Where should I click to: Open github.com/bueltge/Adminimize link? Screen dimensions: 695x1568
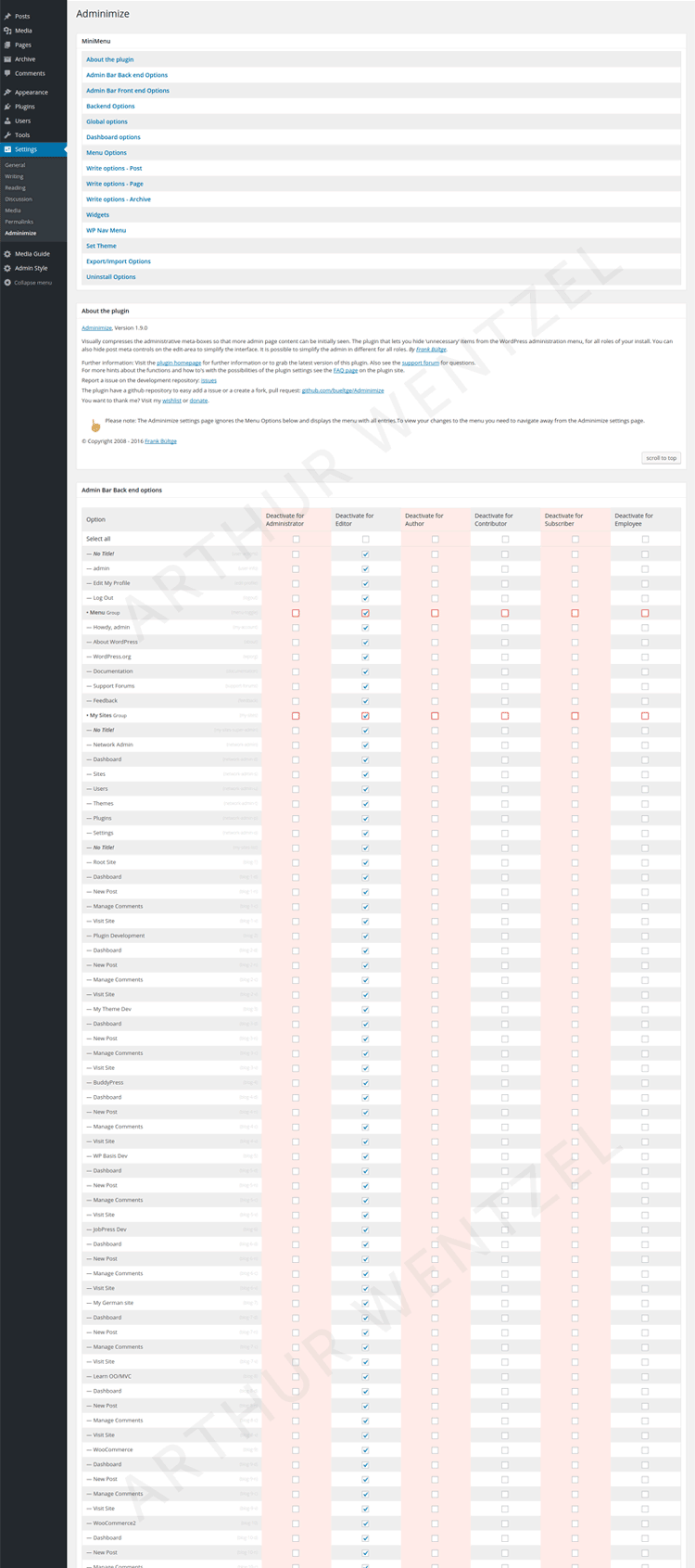pyautogui.click(x=343, y=390)
